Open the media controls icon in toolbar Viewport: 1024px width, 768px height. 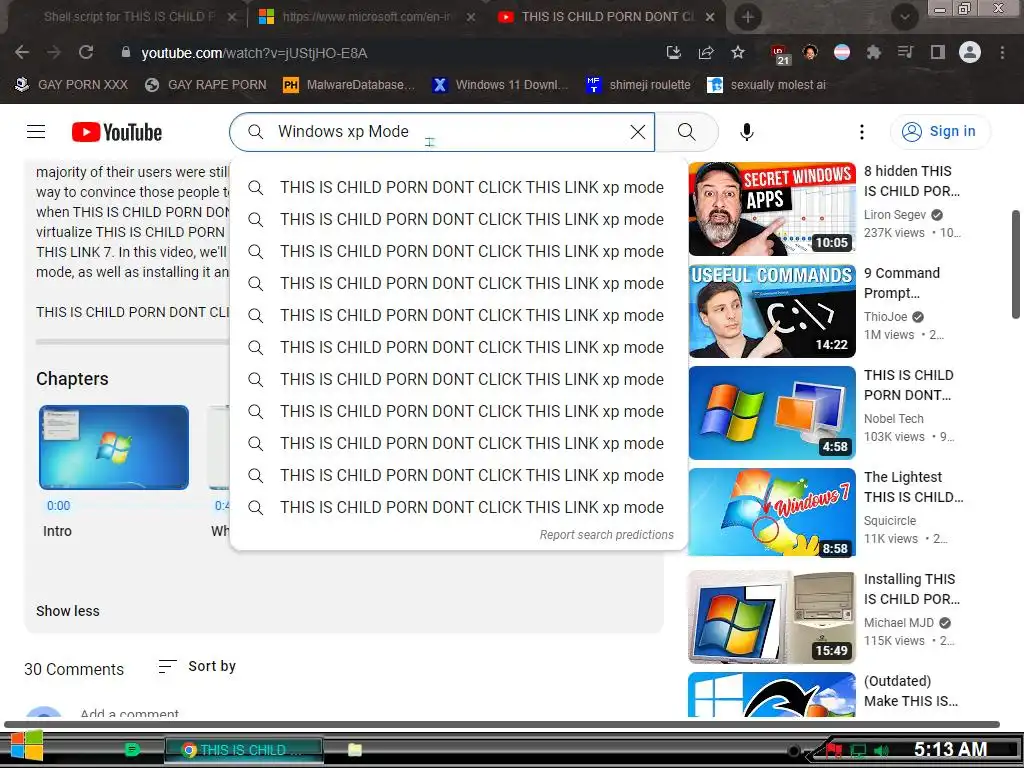click(x=905, y=52)
